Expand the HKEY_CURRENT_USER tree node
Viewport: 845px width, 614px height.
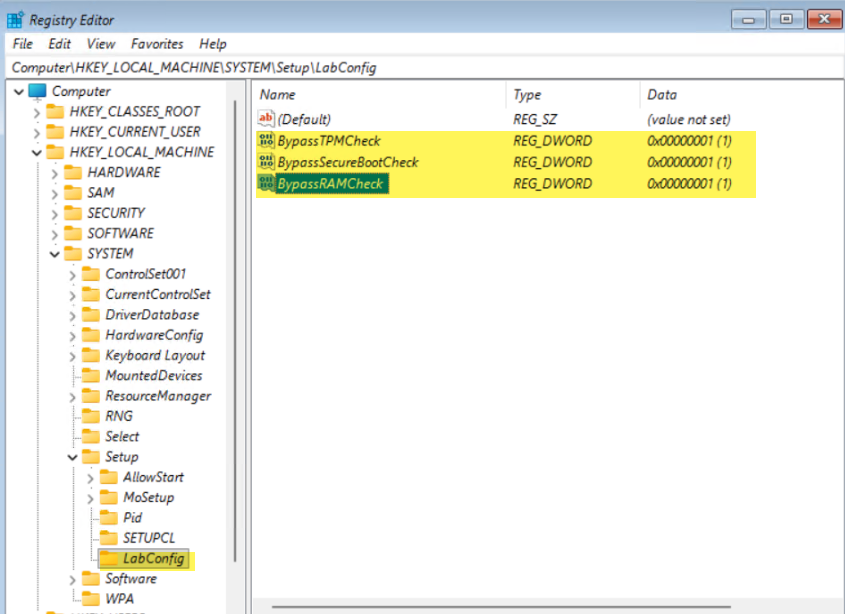click(x=37, y=132)
